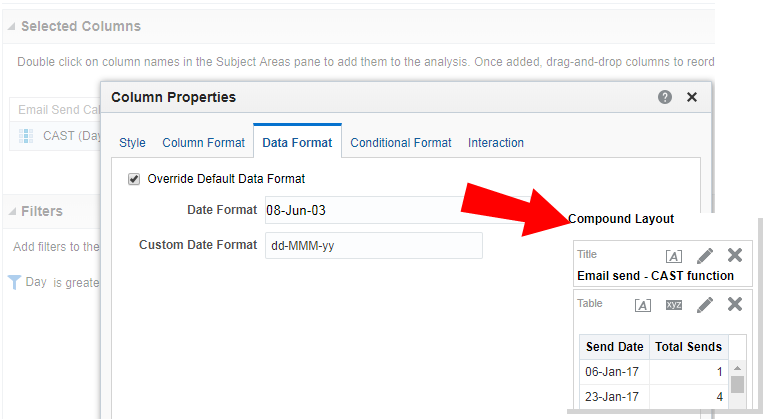
Task: Remove the Title view from layout
Action: click(735, 255)
